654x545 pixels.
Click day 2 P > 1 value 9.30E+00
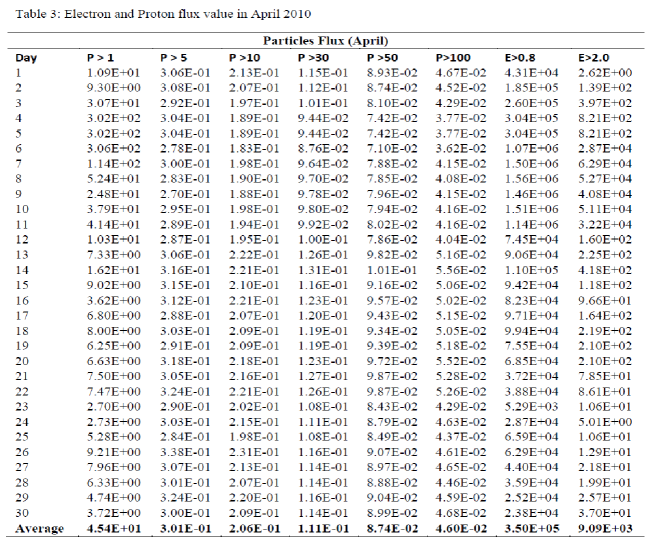(x=113, y=88)
